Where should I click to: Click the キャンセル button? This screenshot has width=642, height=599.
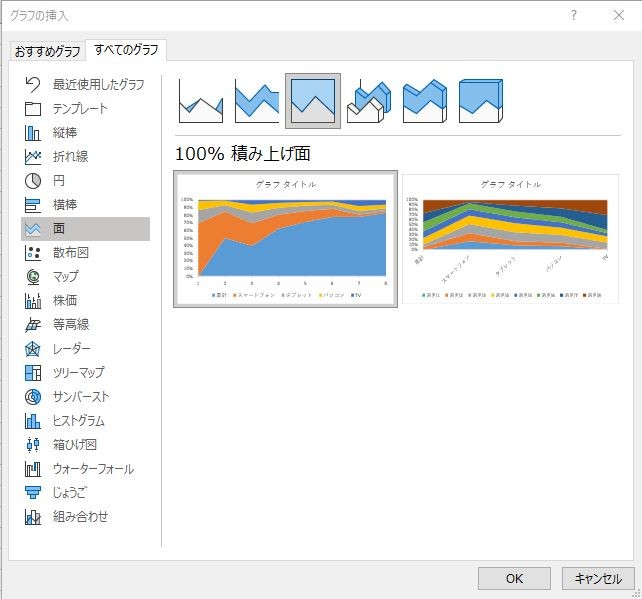click(x=598, y=579)
